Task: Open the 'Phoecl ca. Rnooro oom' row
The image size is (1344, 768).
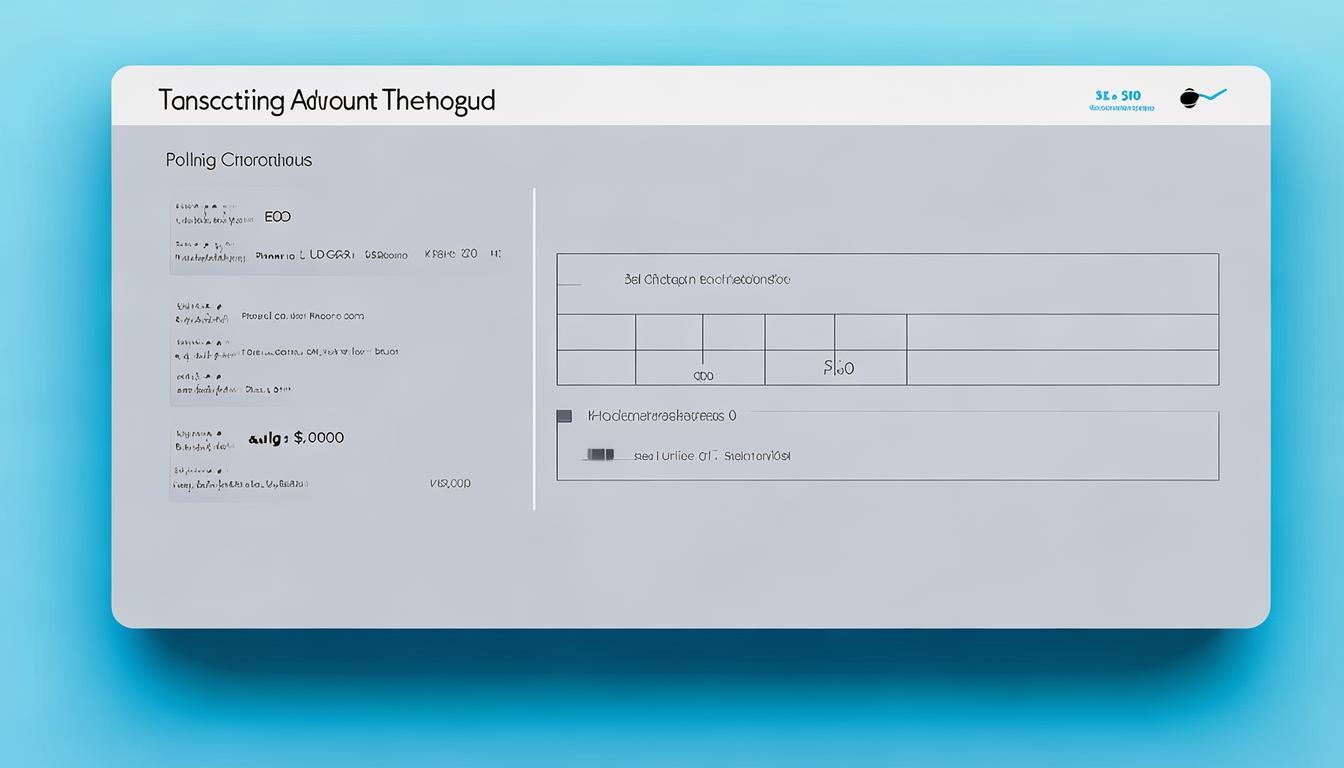Action: coord(303,316)
